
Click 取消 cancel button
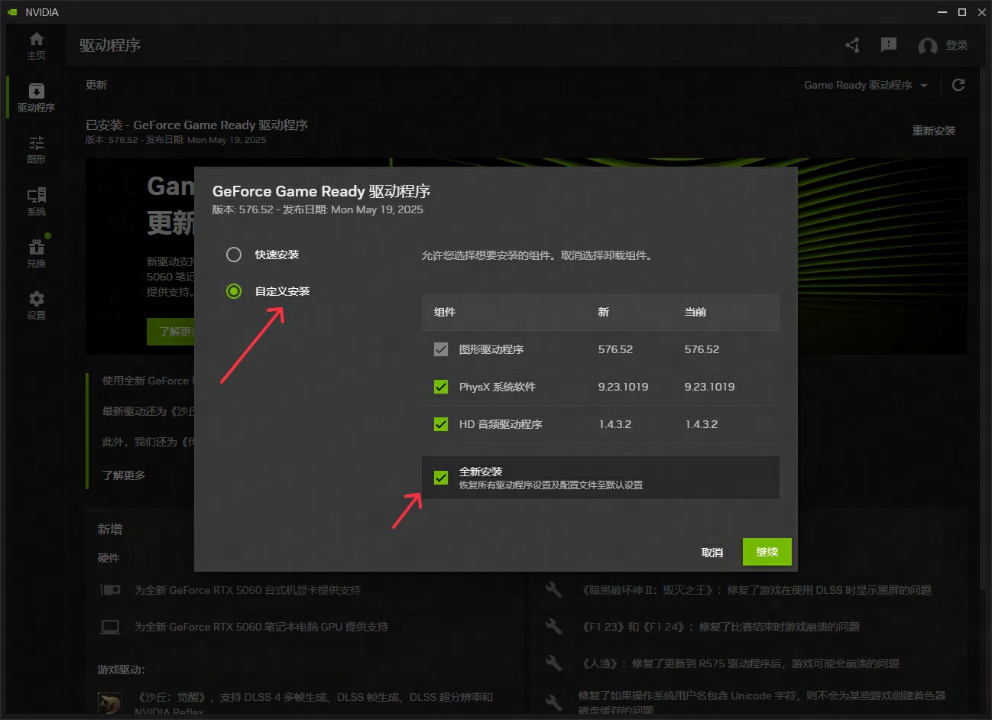[x=712, y=552]
